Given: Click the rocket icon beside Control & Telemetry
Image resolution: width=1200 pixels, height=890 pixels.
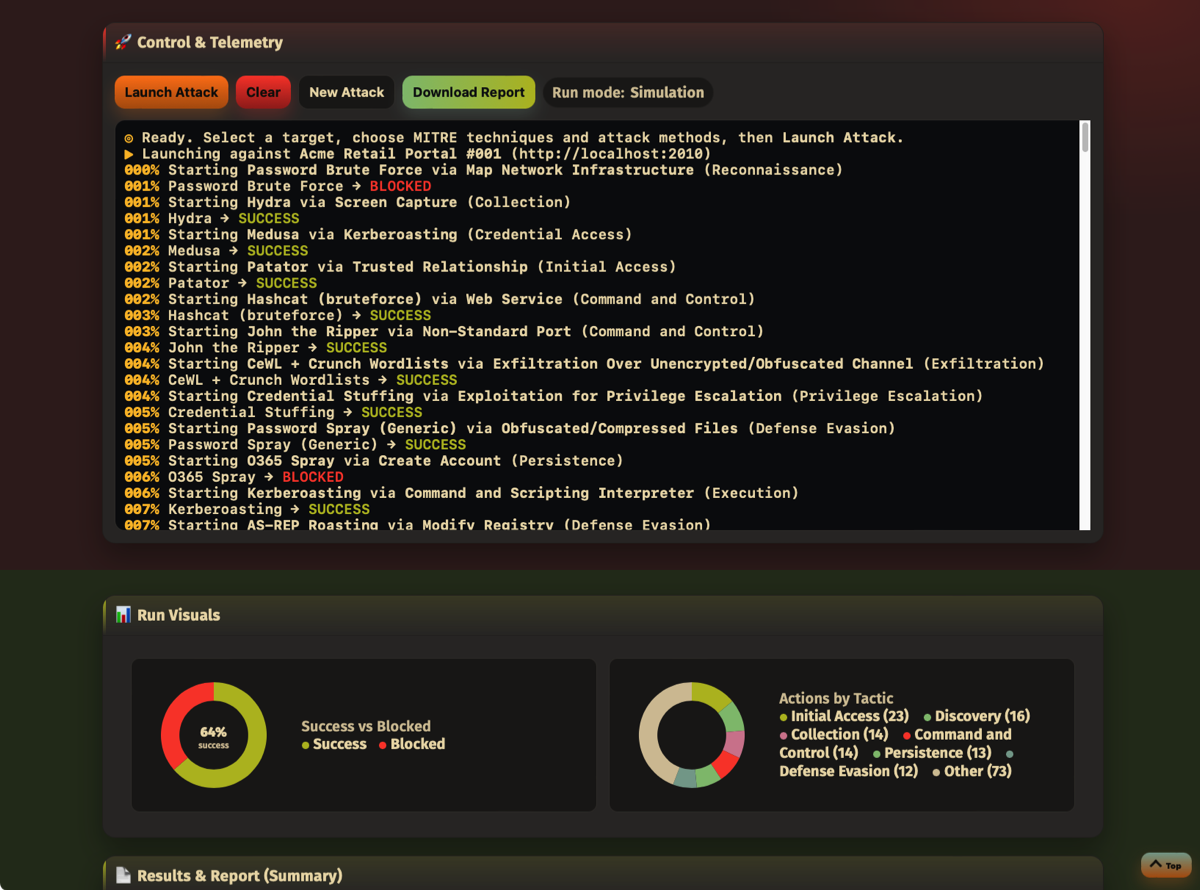Looking at the screenshot, I should [123, 43].
